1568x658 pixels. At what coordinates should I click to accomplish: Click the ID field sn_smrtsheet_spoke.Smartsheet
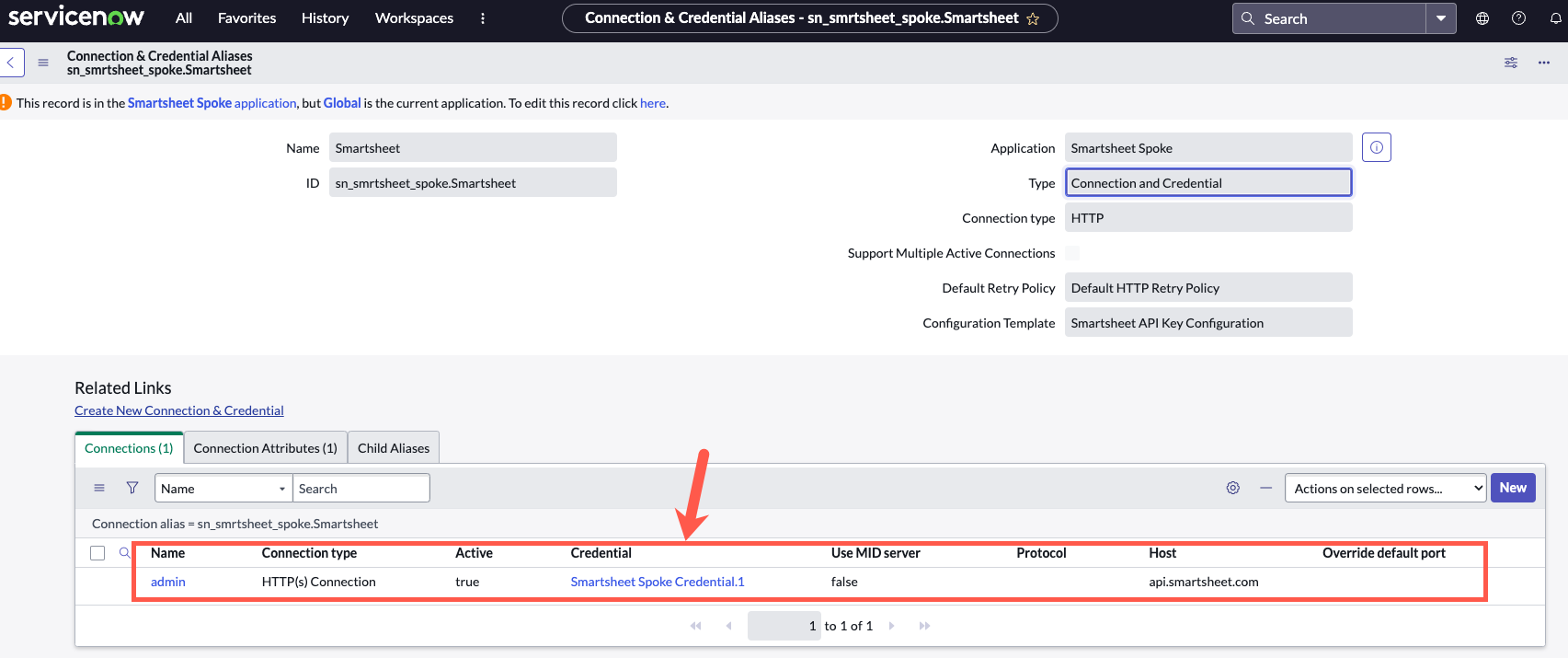[473, 182]
